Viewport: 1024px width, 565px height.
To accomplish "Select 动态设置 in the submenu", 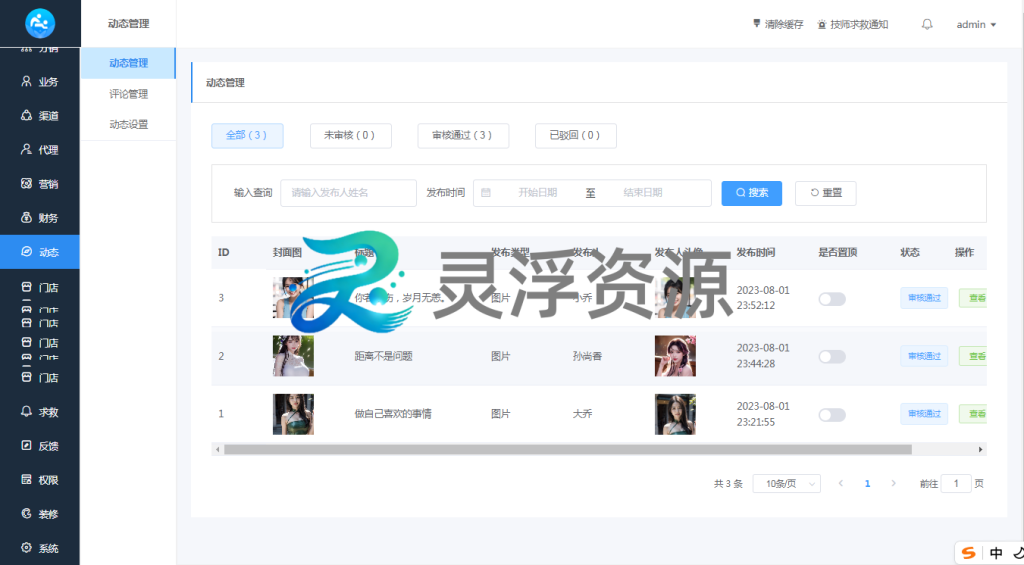I will coord(129,124).
